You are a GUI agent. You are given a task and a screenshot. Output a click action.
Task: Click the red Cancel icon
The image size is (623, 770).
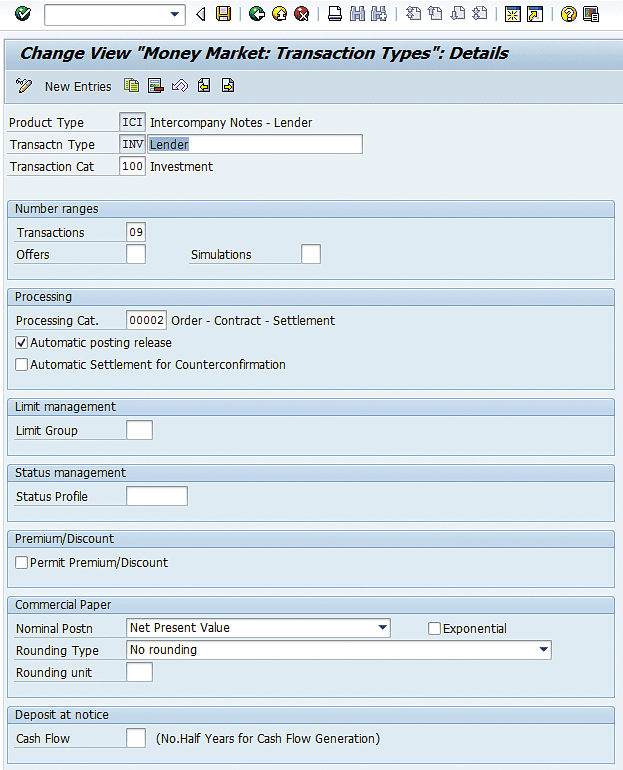point(301,14)
